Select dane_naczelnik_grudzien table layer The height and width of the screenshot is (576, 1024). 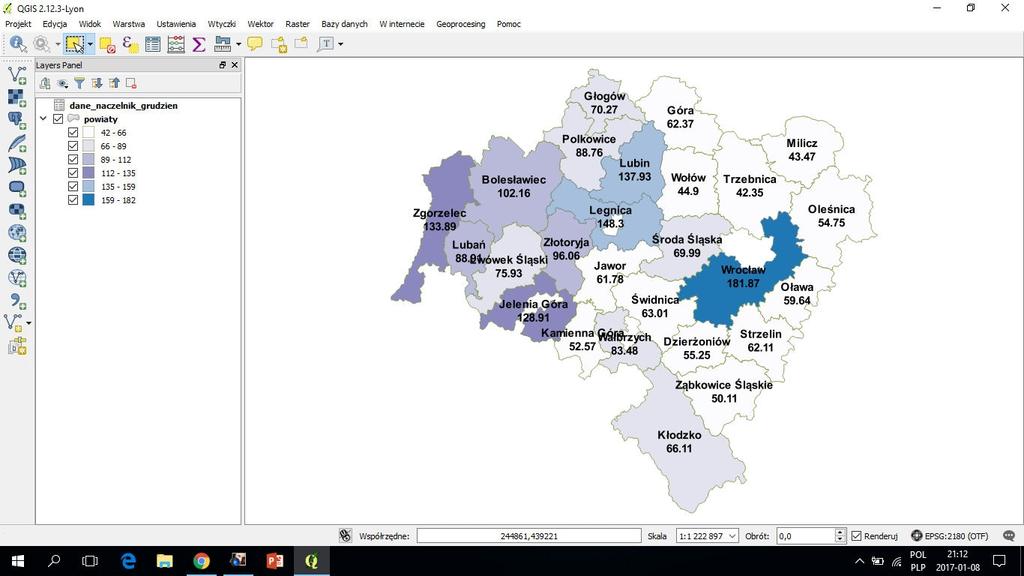pyautogui.click(x=123, y=105)
